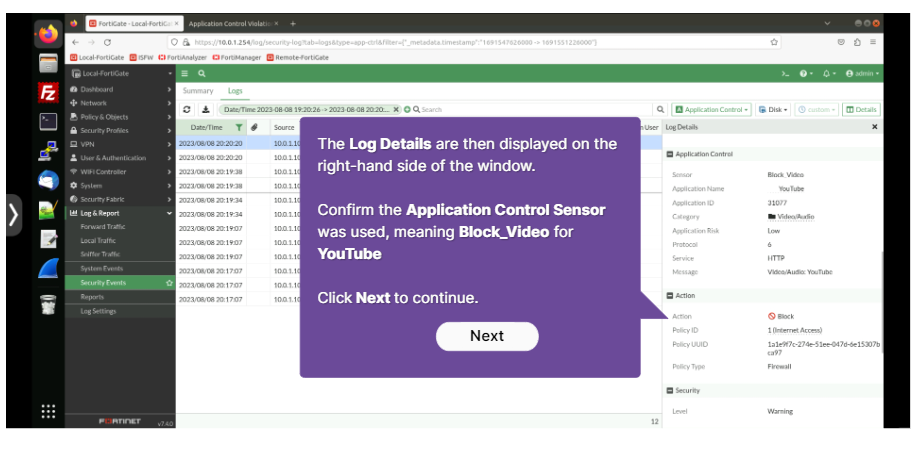Screen dimensions: 916x456
Task: Expand the System menu
Action: click(120, 186)
